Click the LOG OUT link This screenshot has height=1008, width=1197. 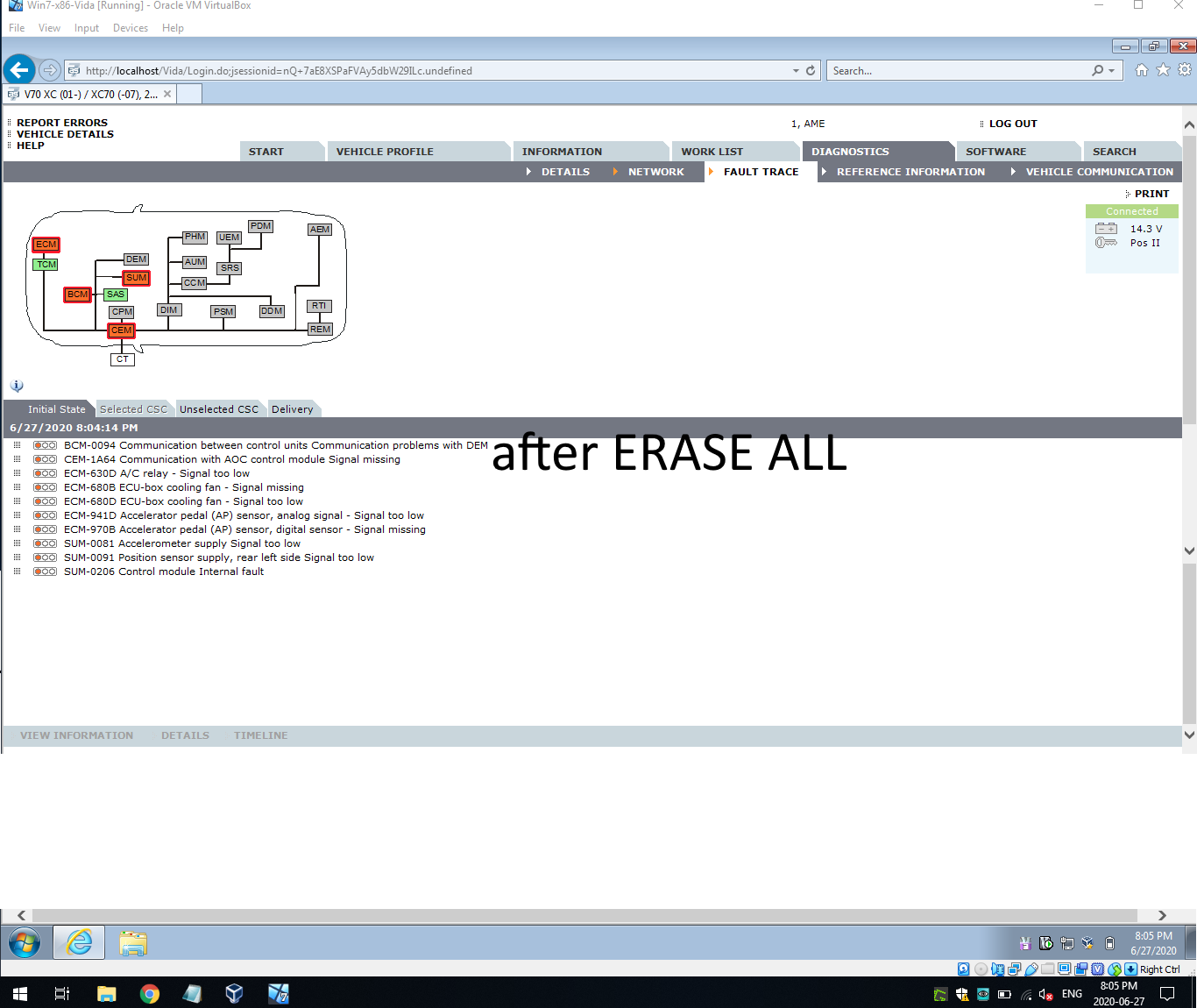(x=1012, y=124)
